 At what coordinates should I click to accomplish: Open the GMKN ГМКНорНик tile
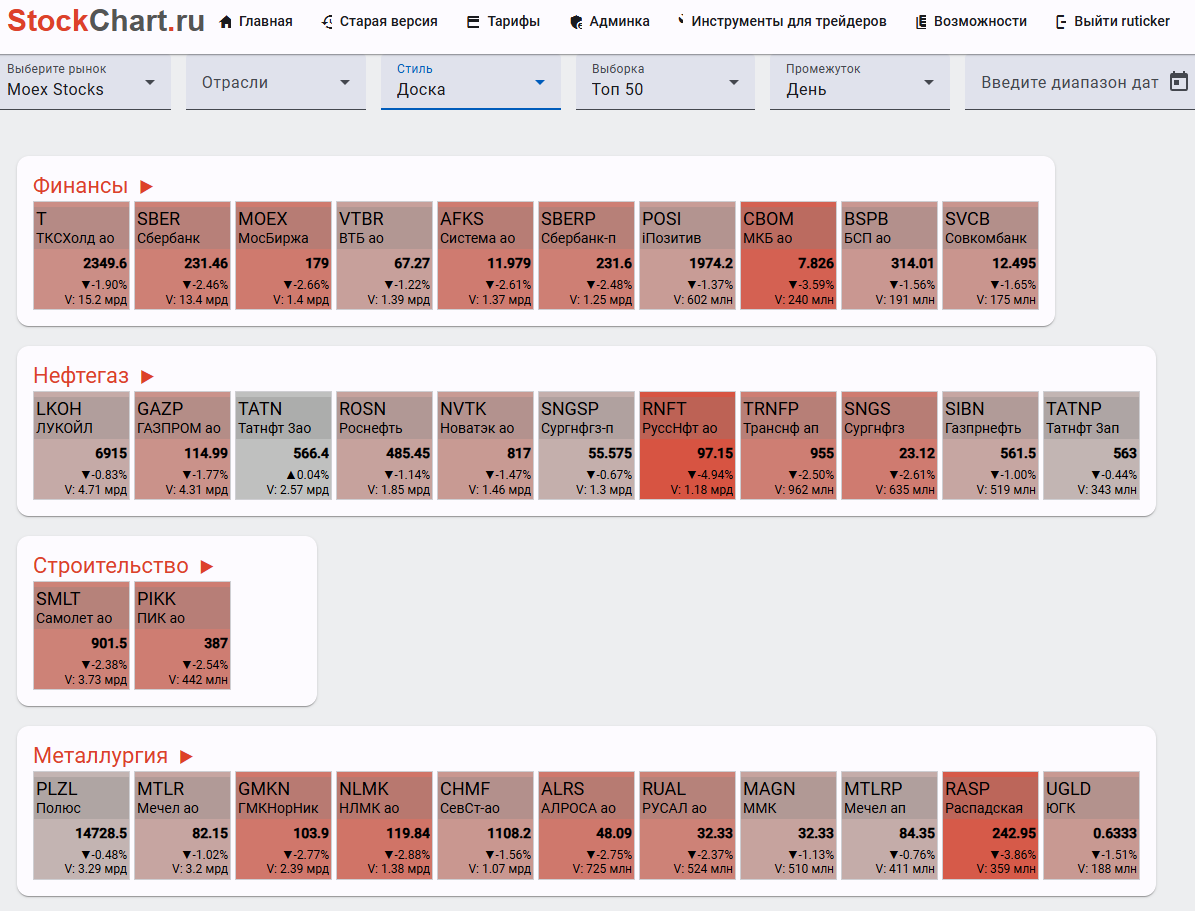coord(284,825)
